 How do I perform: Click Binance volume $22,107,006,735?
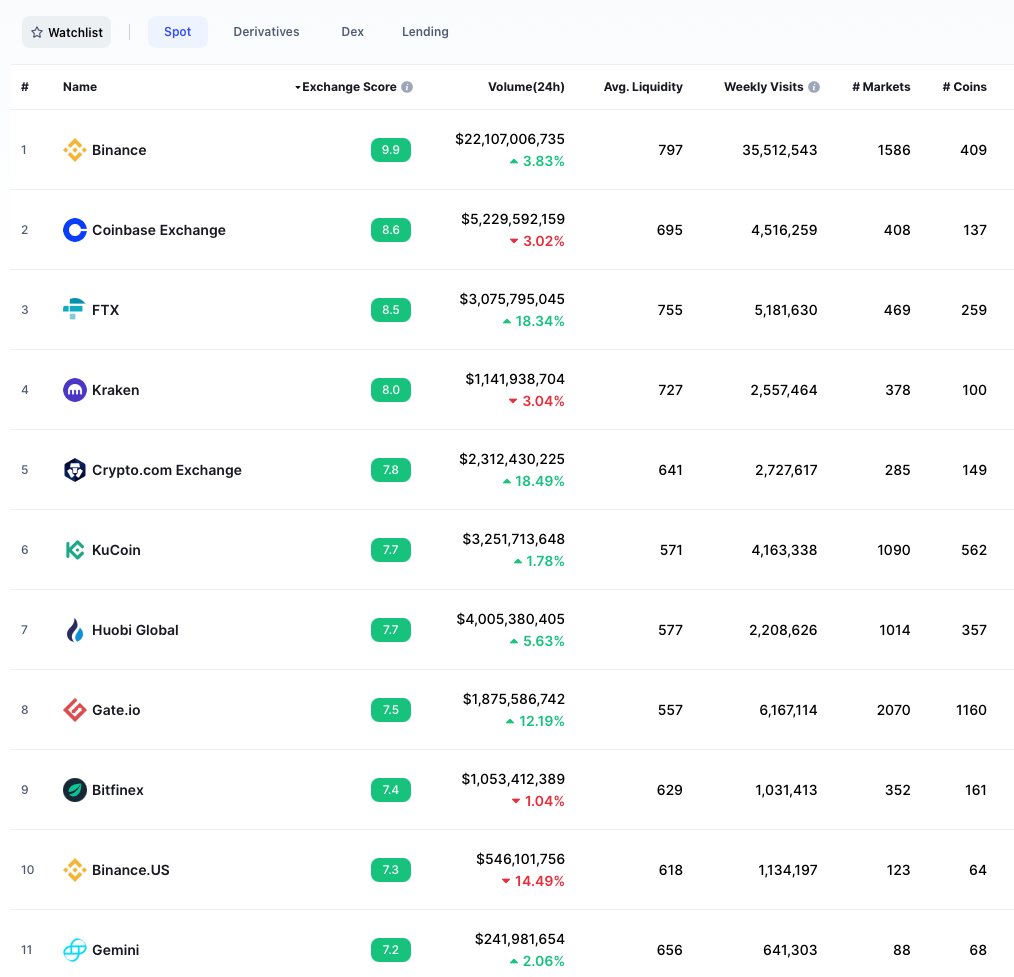pyautogui.click(x=510, y=140)
